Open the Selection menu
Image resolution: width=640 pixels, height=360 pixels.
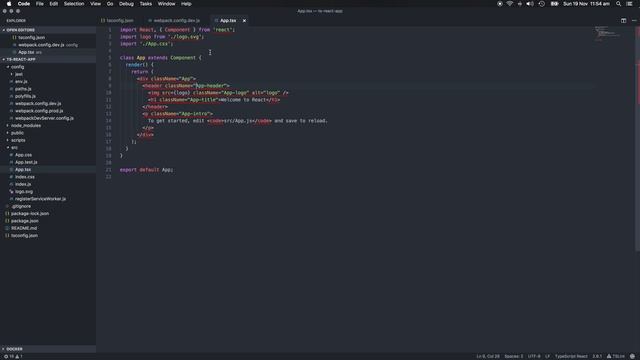tap(74, 4)
